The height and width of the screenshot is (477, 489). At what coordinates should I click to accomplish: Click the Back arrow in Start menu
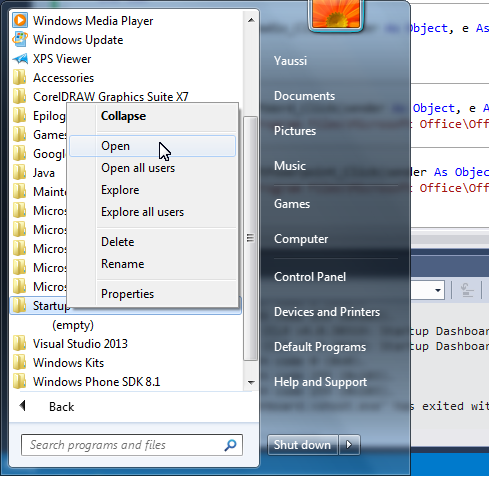tap(23, 406)
